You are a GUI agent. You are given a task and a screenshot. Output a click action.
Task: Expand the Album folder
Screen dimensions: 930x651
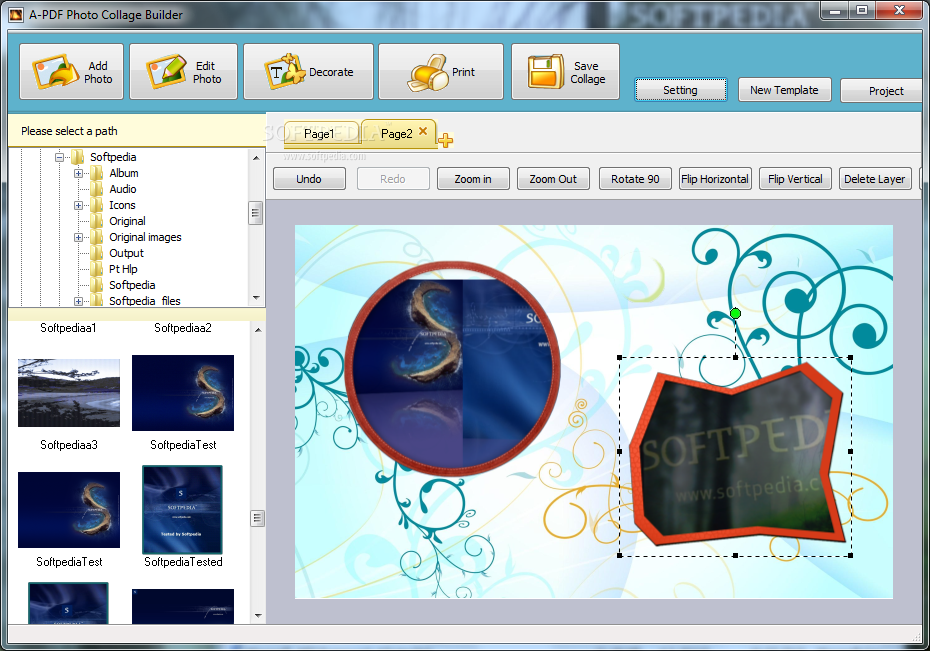(x=78, y=173)
